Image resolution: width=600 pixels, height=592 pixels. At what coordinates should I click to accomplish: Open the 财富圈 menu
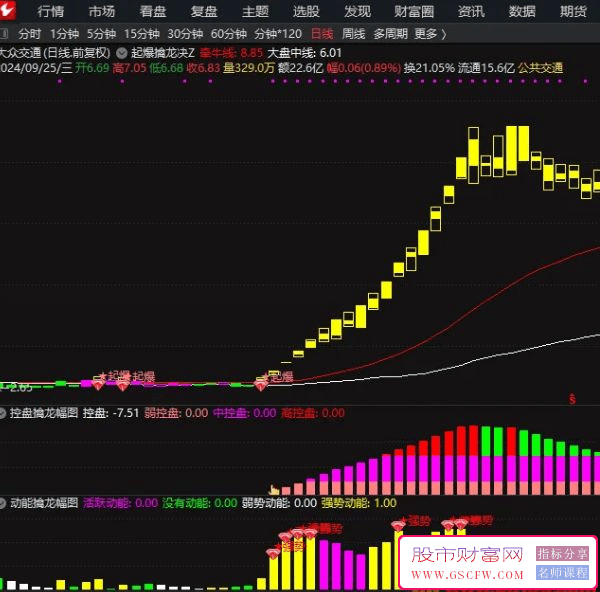click(414, 11)
